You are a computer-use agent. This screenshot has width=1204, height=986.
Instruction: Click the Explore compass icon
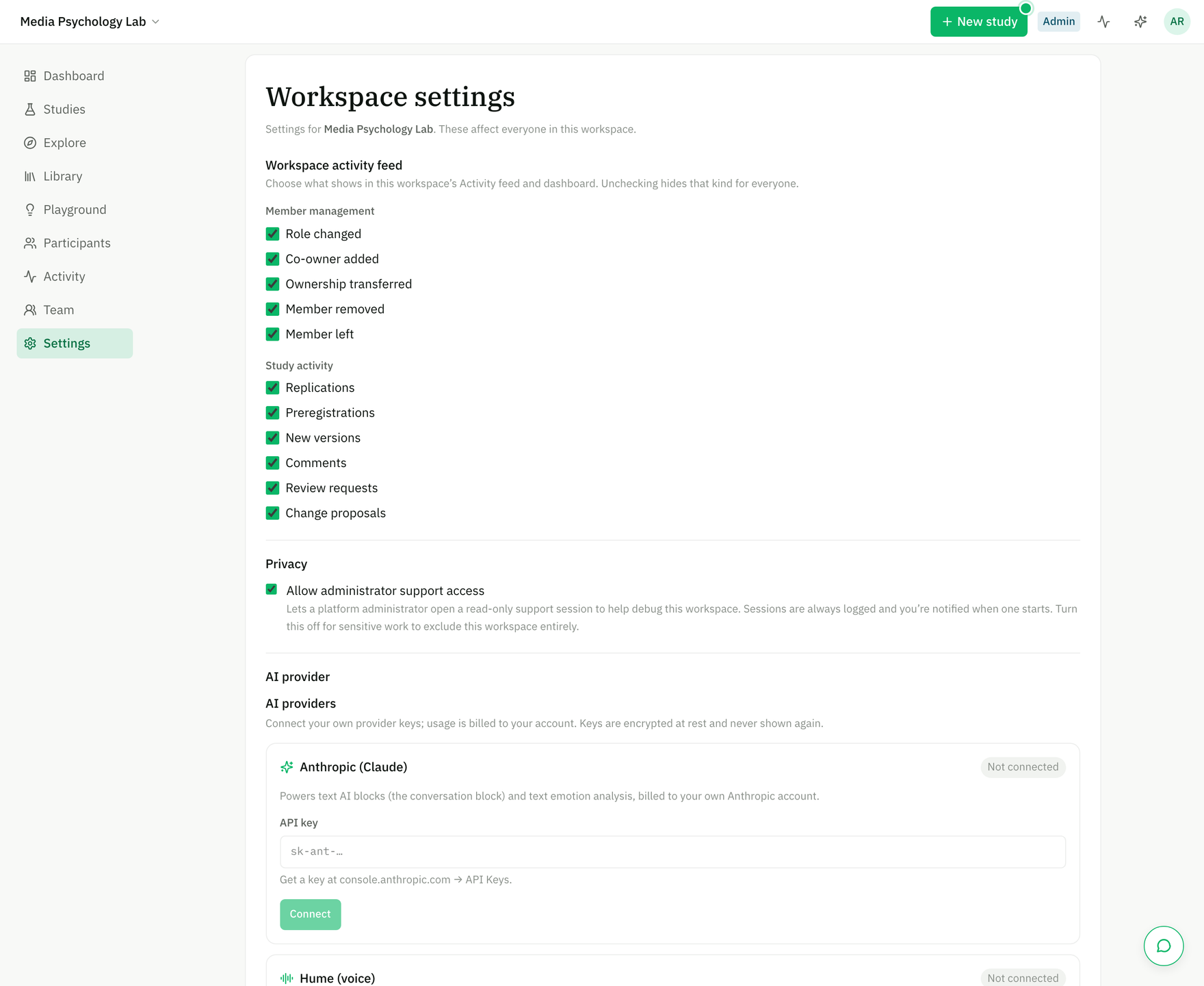tap(30, 143)
